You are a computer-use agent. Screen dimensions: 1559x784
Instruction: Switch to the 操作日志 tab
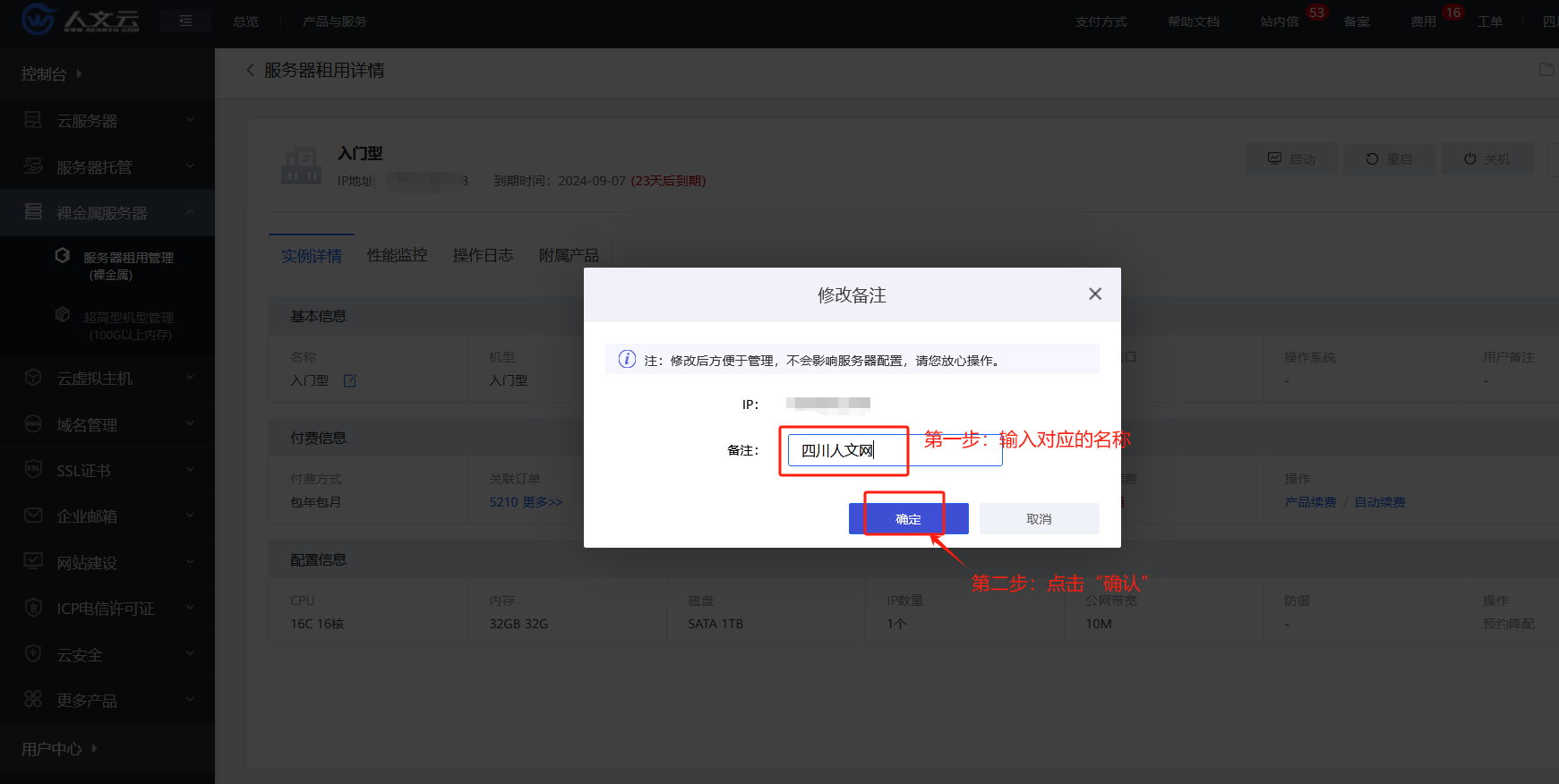(x=483, y=256)
